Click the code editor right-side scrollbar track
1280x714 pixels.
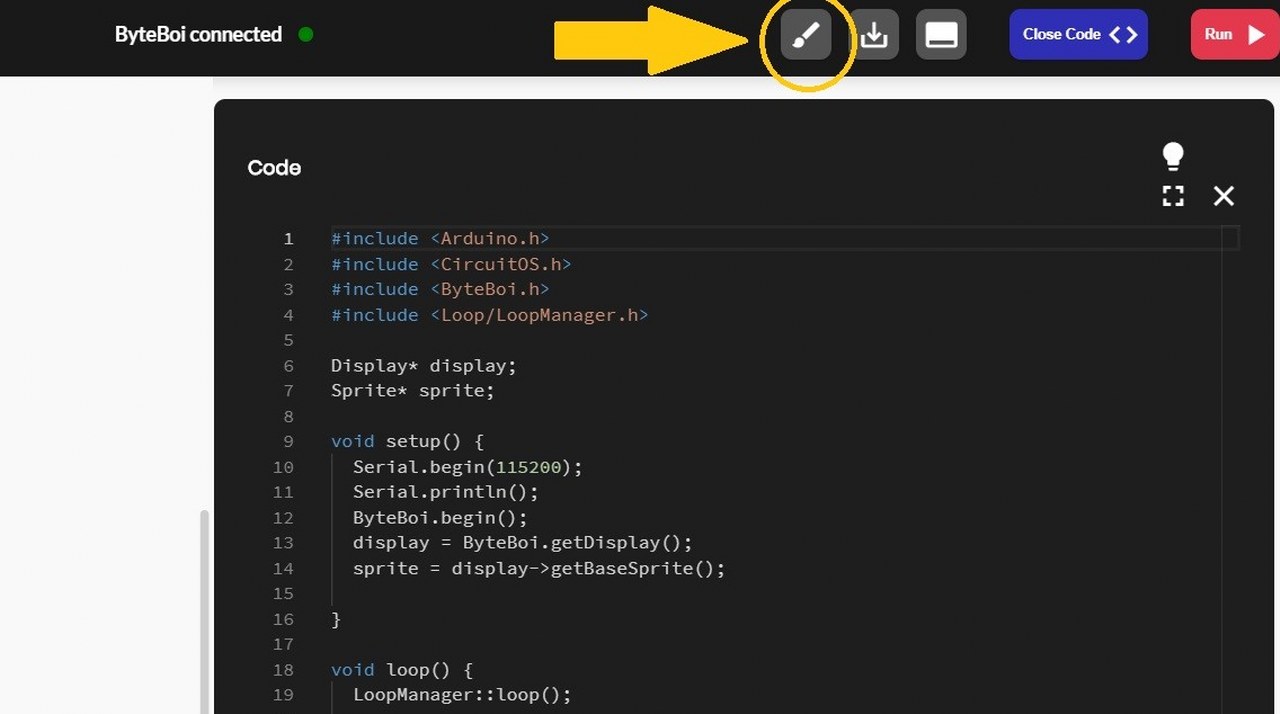(1230, 470)
